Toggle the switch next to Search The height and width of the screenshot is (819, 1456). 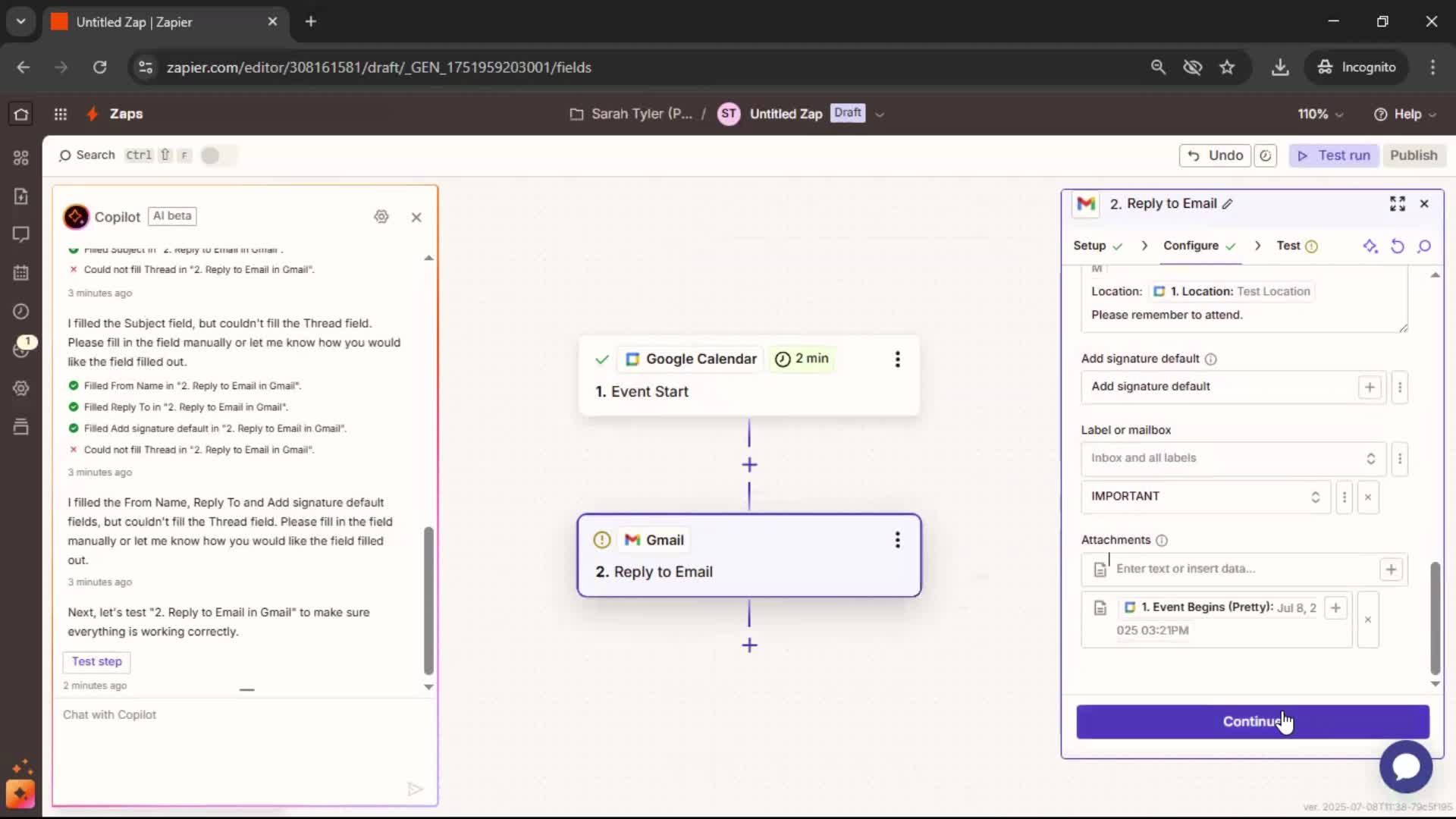click(x=218, y=155)
